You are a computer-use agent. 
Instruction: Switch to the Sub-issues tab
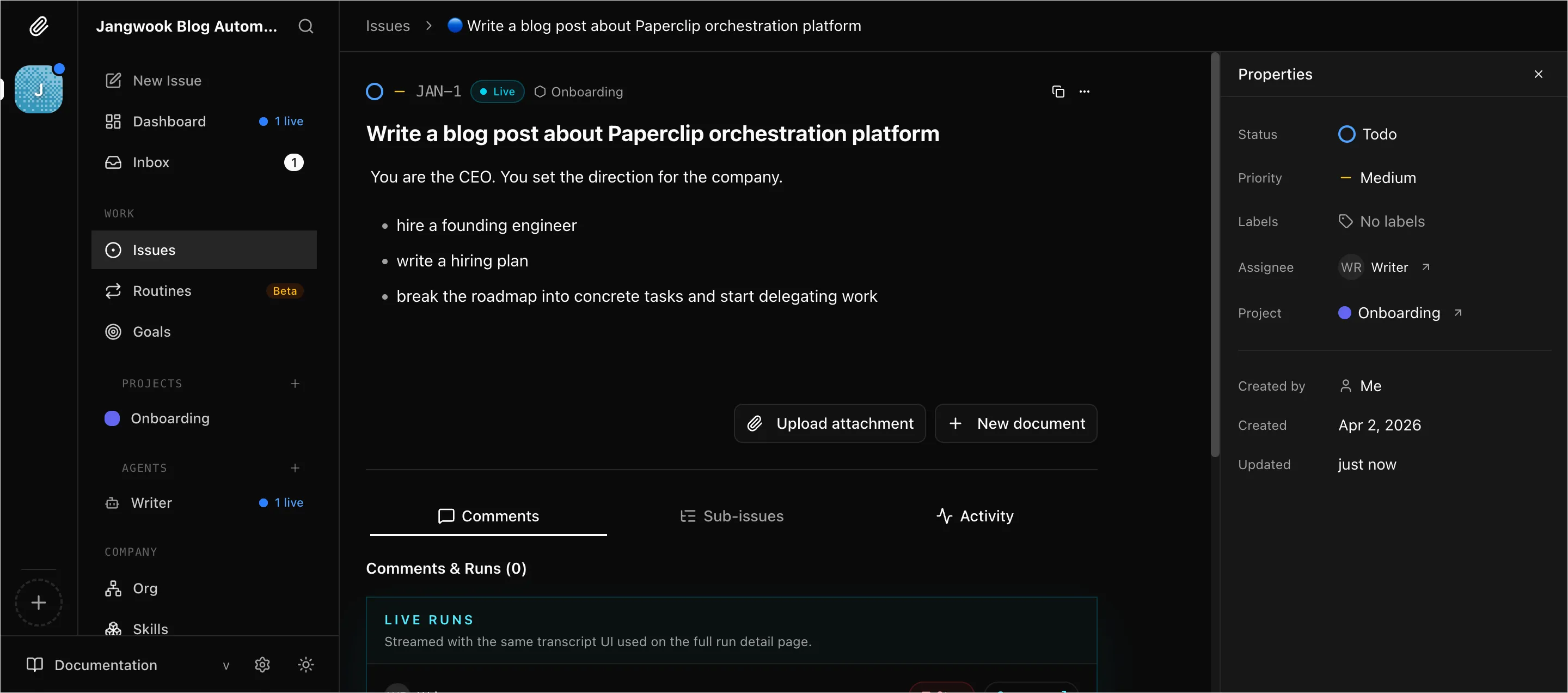[x=732, y=516]
